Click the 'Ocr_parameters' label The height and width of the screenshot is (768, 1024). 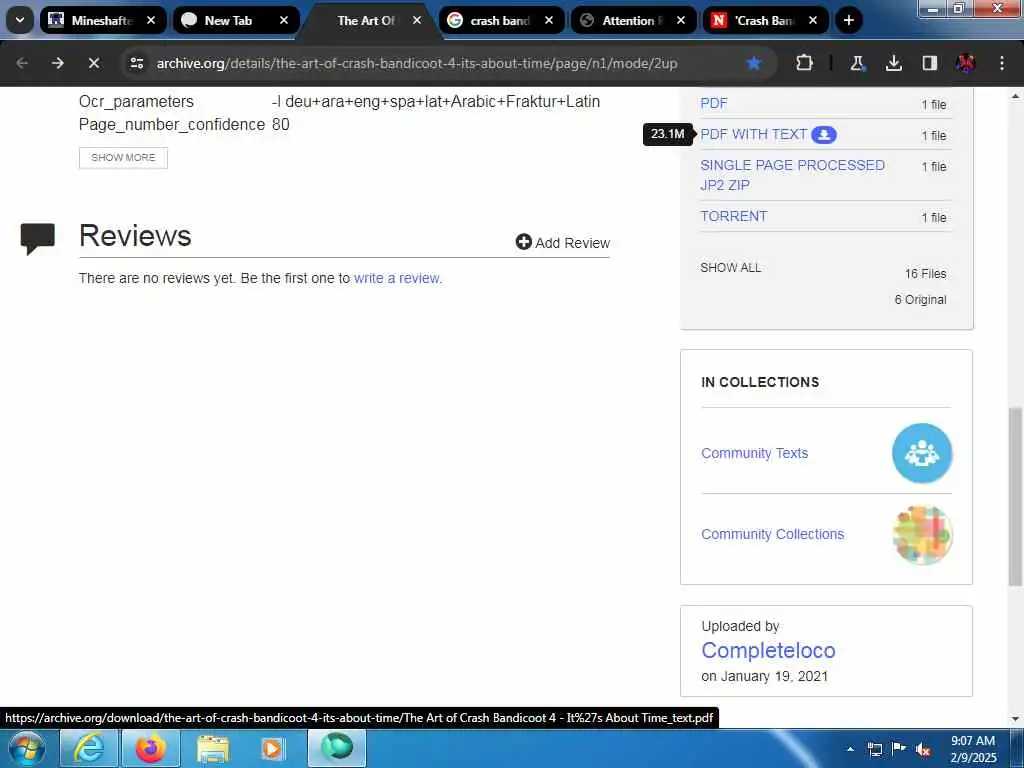tap(136, 102)
